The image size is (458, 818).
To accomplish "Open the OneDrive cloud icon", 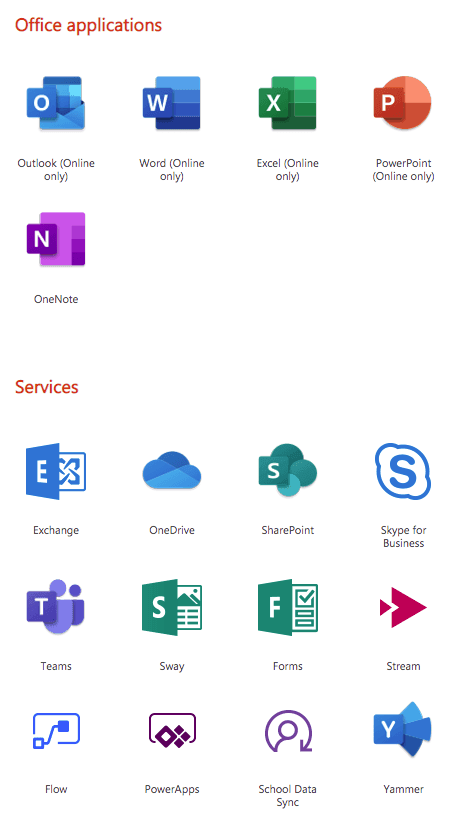I will click(x=172, y=471).
